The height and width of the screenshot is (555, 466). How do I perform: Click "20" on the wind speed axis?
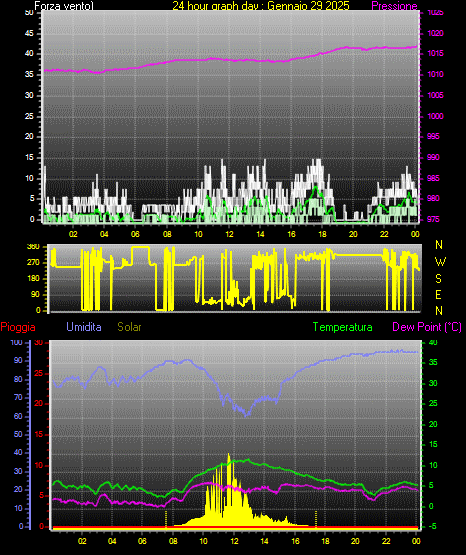[x=29, y=136]
